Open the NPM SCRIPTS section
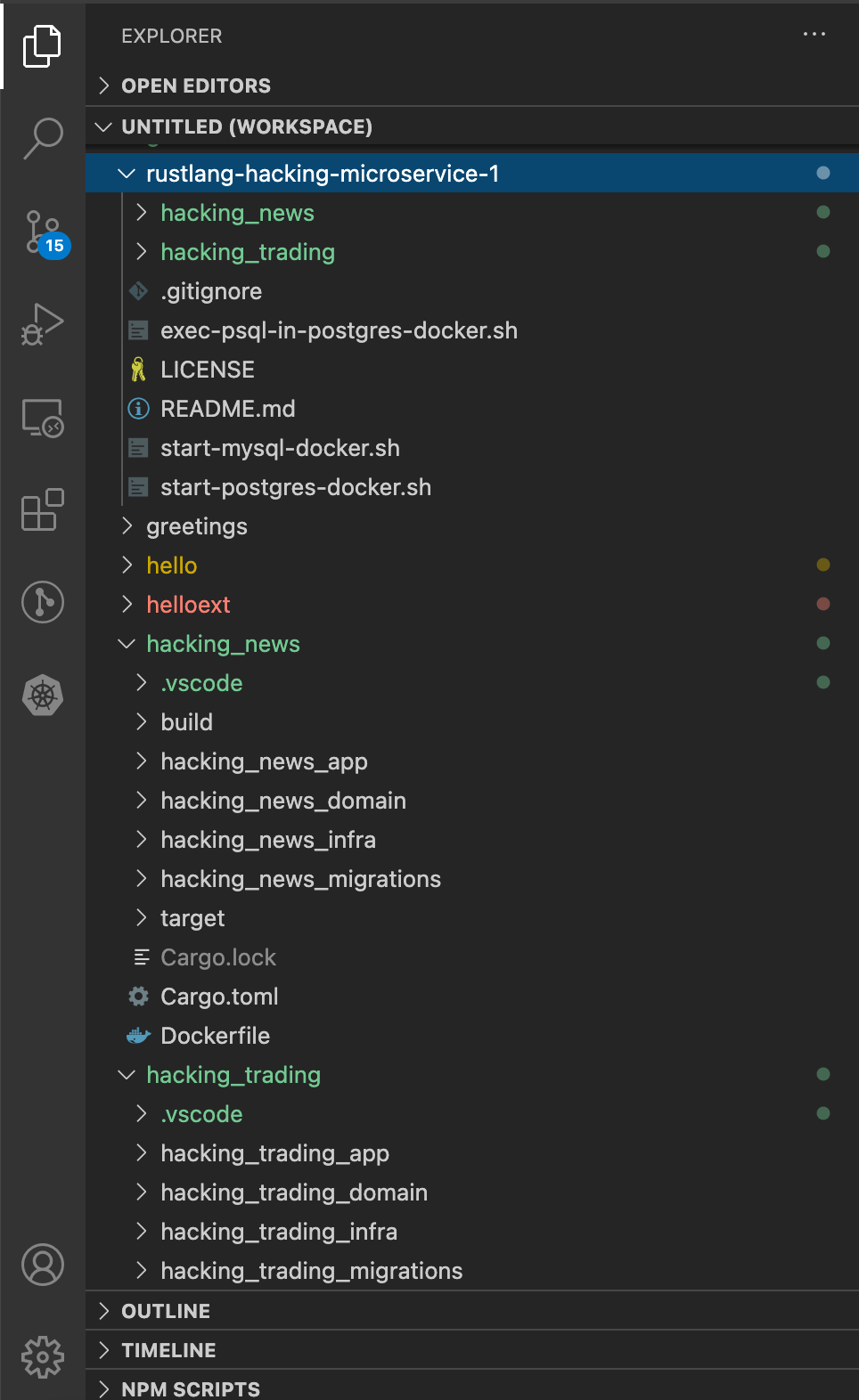859x1400 pixels. [189, 1388]
